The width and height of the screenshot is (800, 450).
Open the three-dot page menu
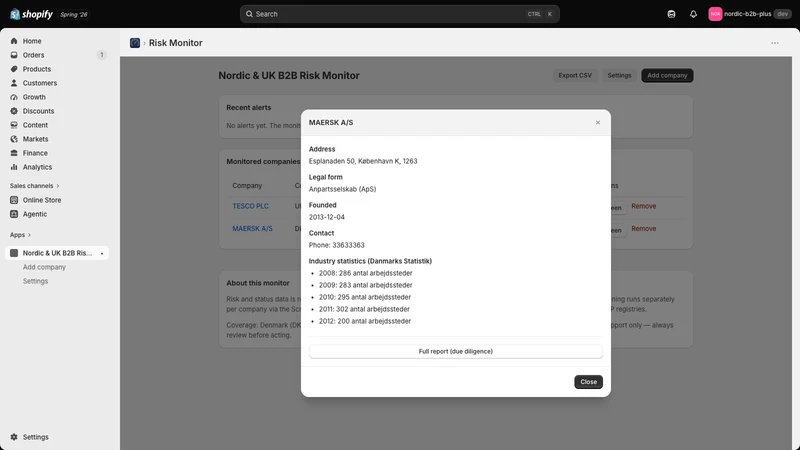click(x=774, y=43)
